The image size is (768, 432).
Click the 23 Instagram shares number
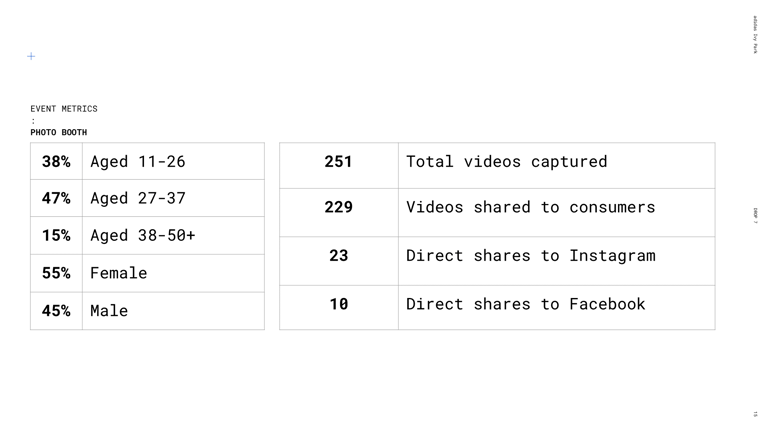338,255
